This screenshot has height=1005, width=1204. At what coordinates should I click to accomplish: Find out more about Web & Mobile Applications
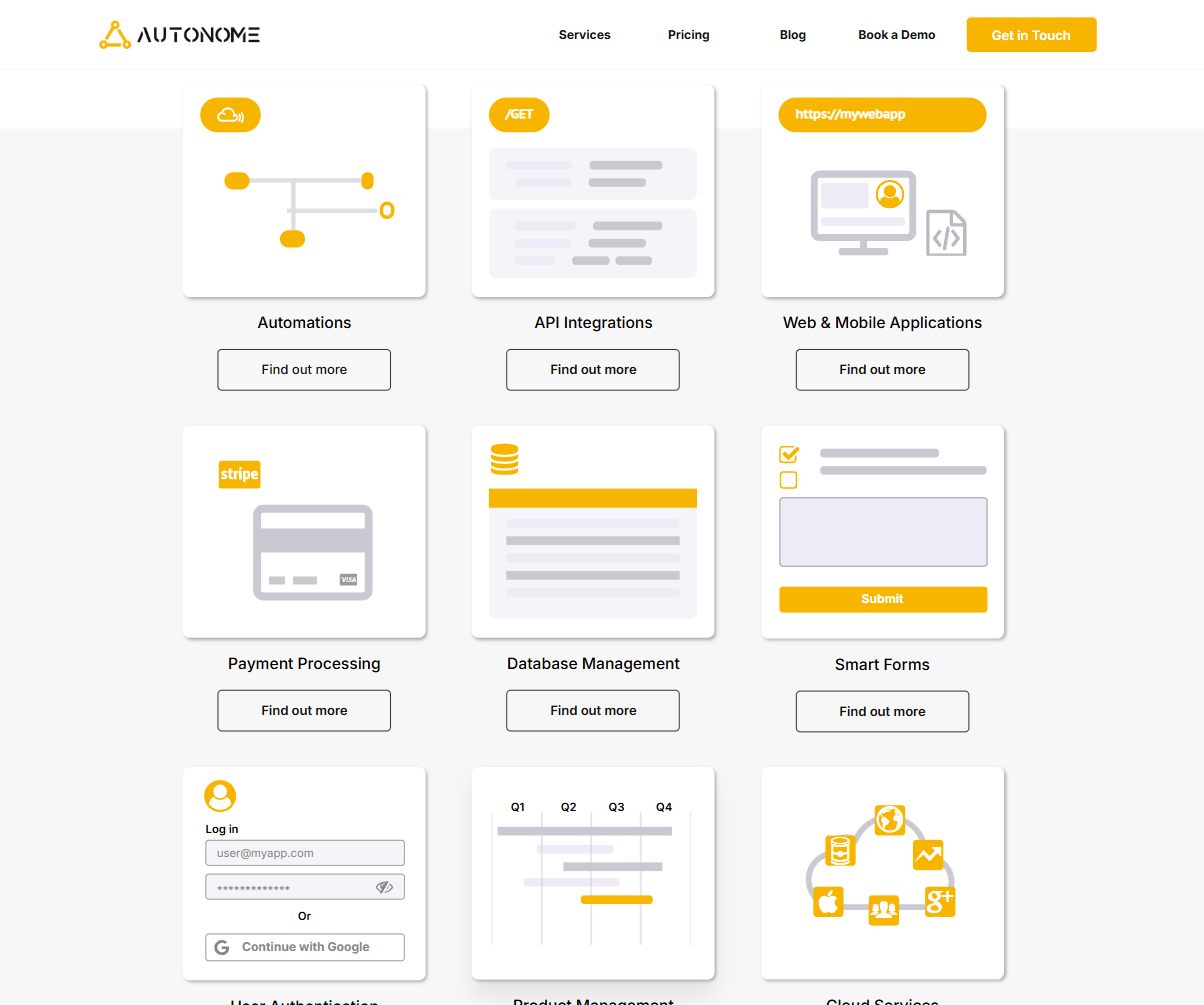point(882,370)
